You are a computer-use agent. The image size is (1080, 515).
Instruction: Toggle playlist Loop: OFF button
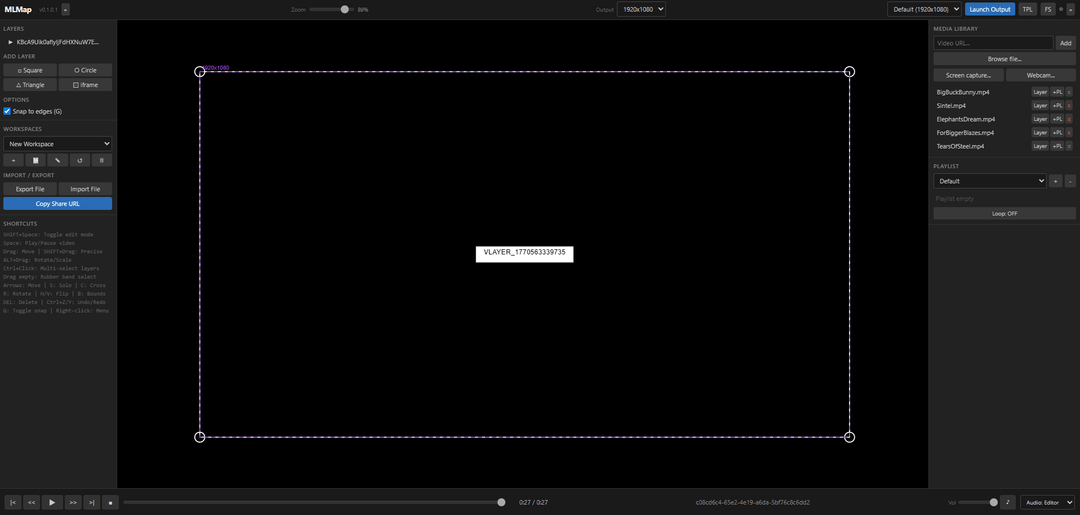[x=1004, y=213]
